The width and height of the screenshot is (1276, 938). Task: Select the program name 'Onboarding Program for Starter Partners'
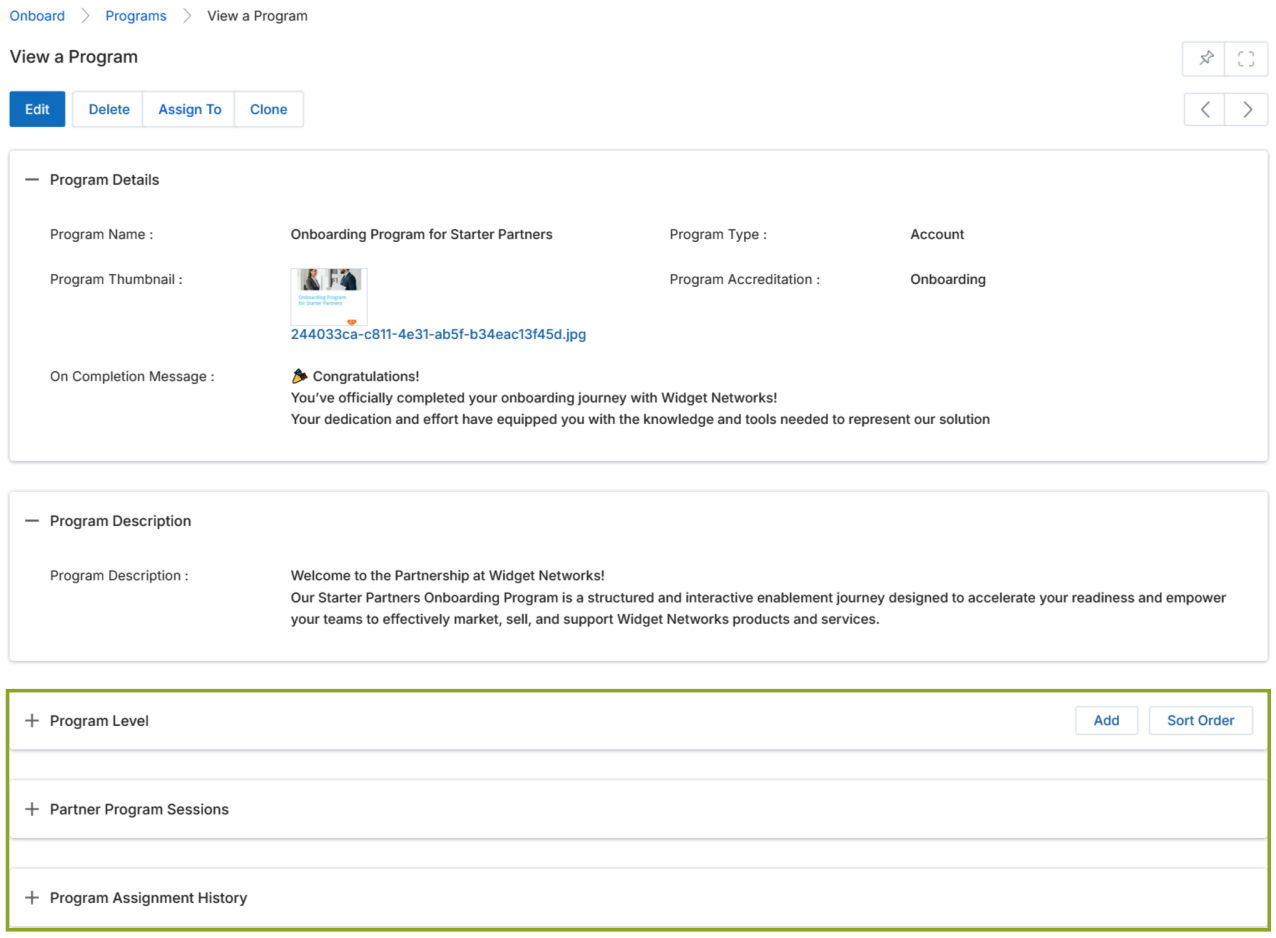421,234
